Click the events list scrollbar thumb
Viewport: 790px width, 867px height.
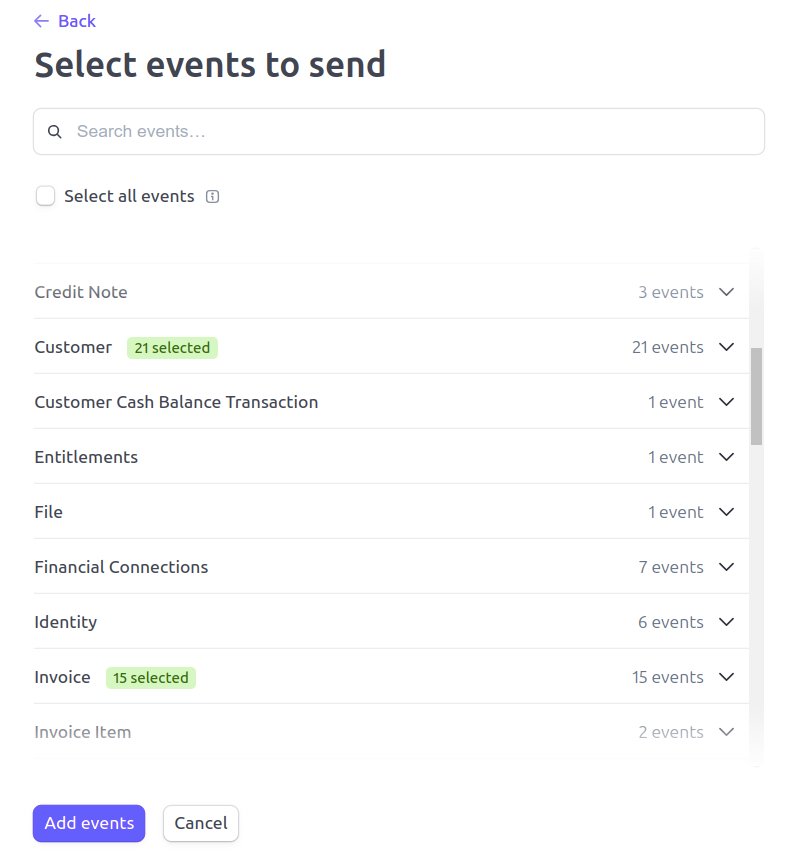[x=757, y=396]
